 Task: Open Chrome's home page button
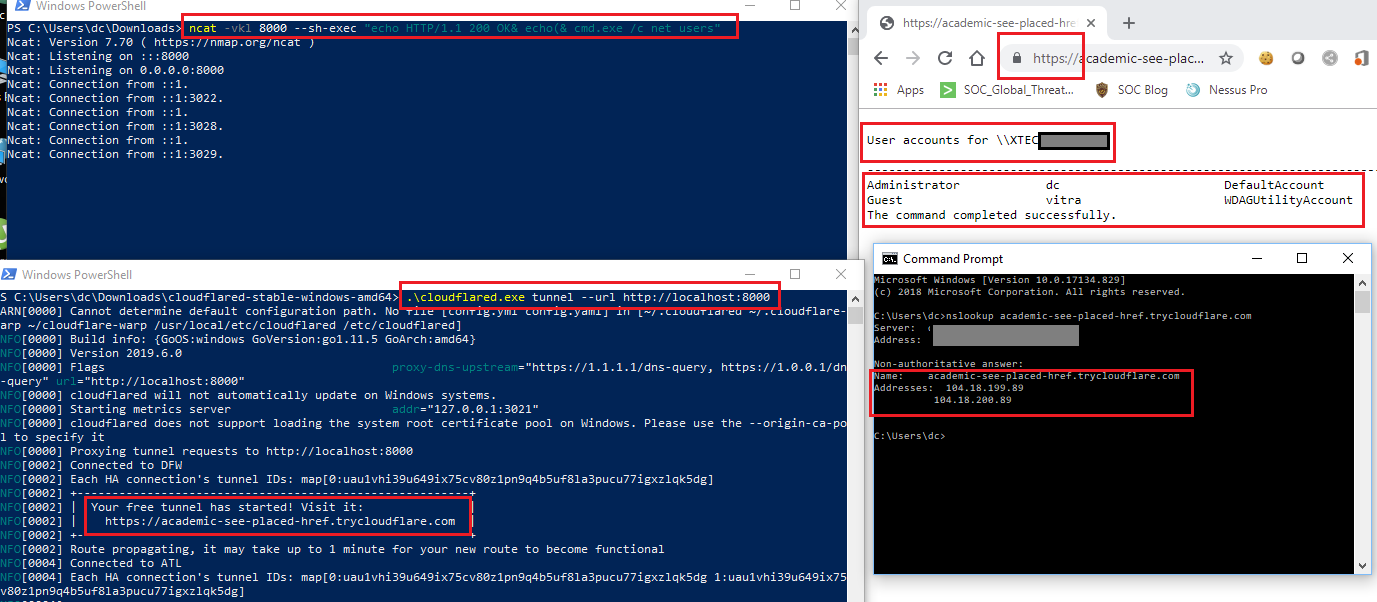coord(977,58)
